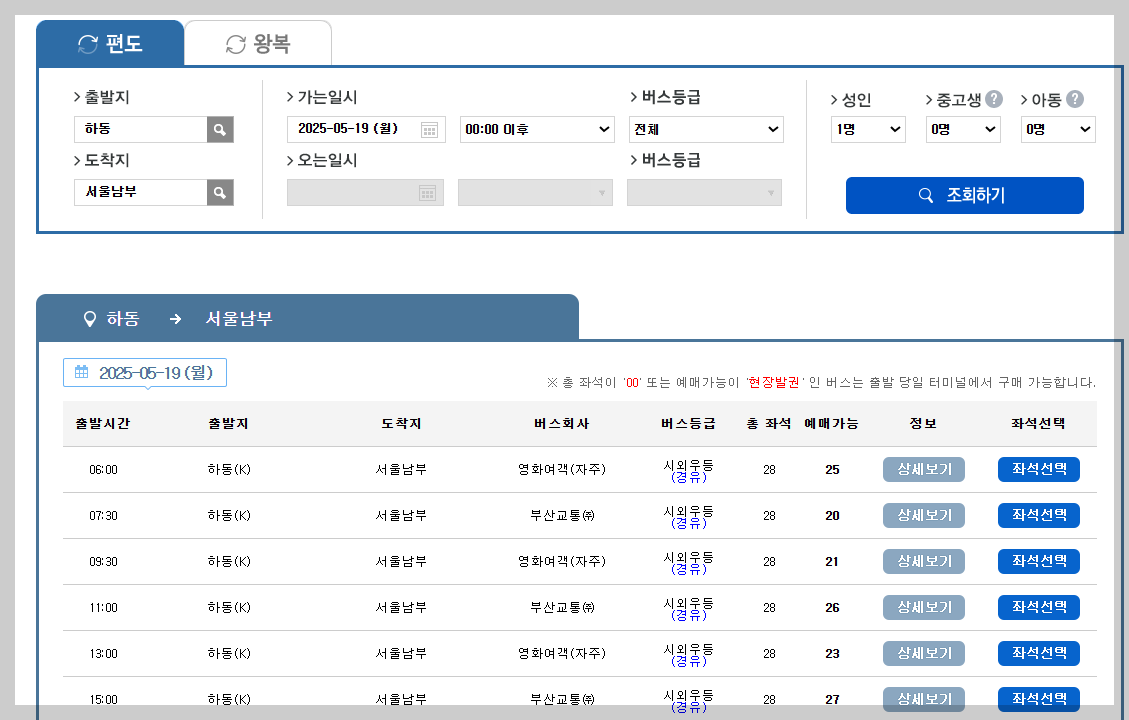This screenshot has width=1129, height=720.
Task: Open the 중고생 passenger count dropdown
Action: [963, 128]
